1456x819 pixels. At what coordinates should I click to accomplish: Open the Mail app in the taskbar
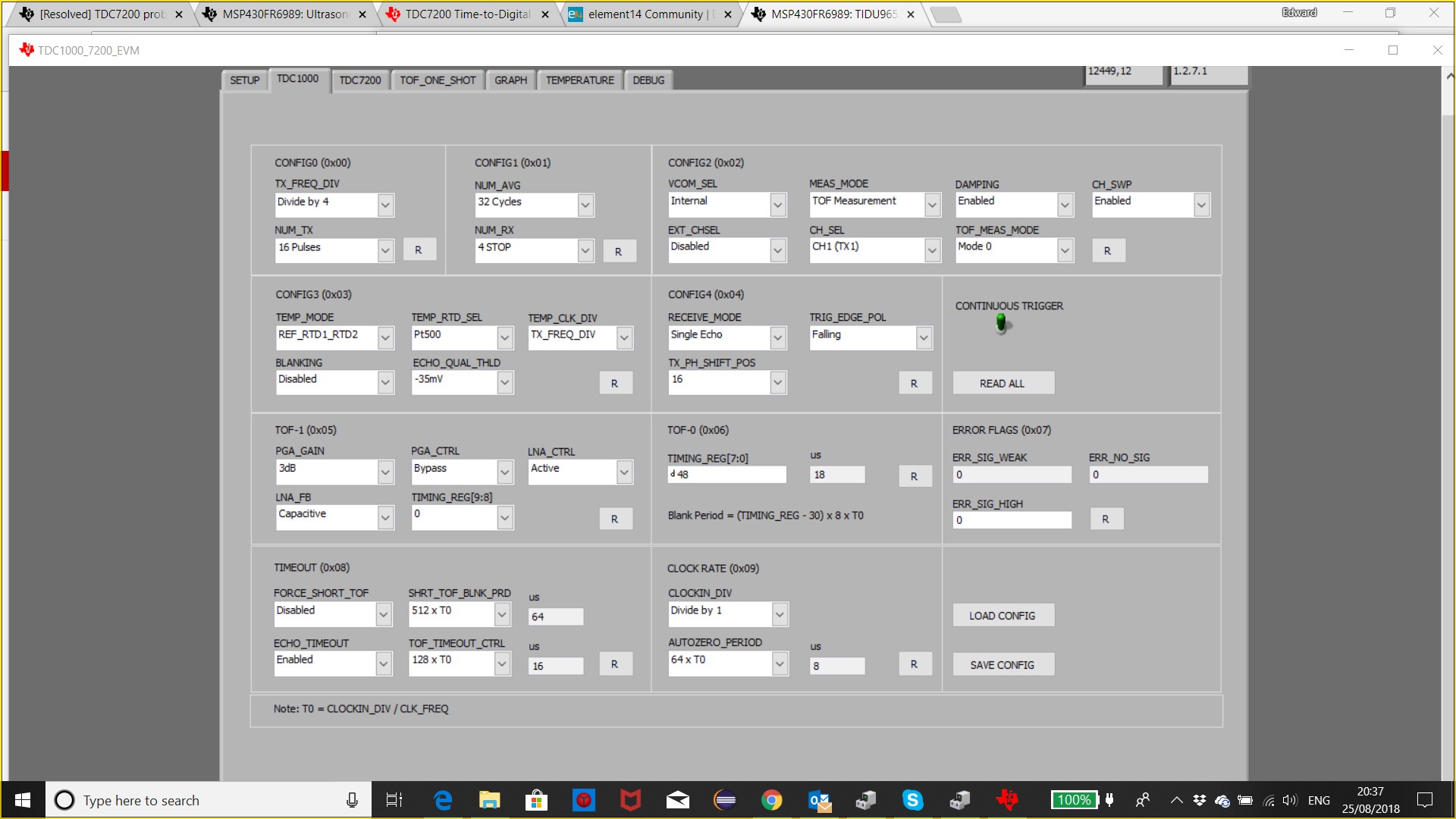[x=678, y=800]
